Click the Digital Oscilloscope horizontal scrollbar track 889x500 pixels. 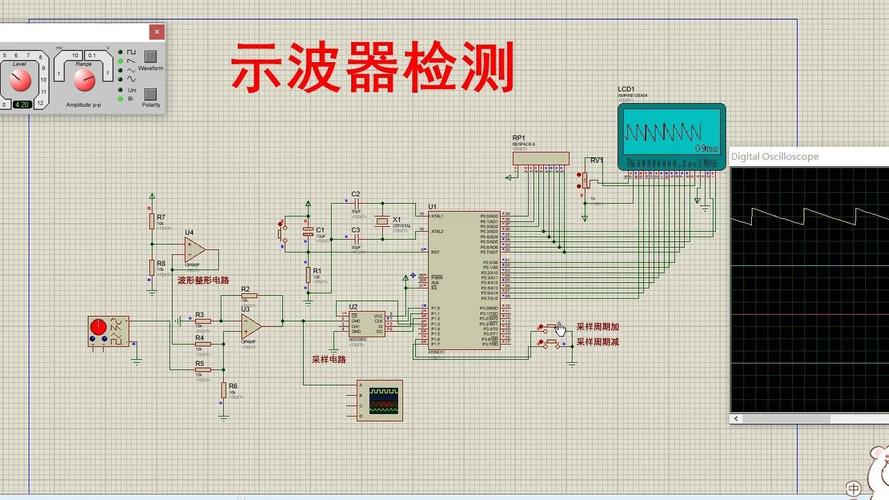(x=815, y=418)
